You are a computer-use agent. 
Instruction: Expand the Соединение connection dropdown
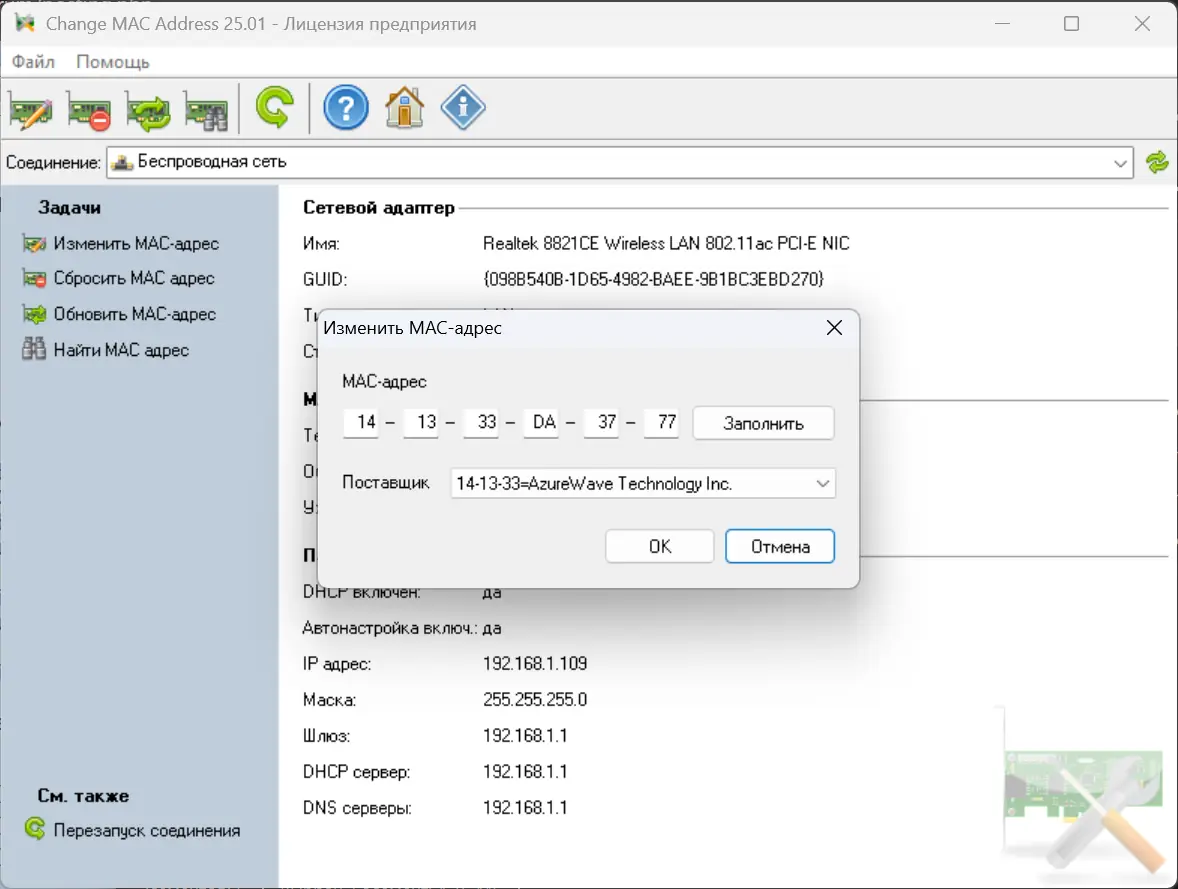click(x=1120, y=163)
